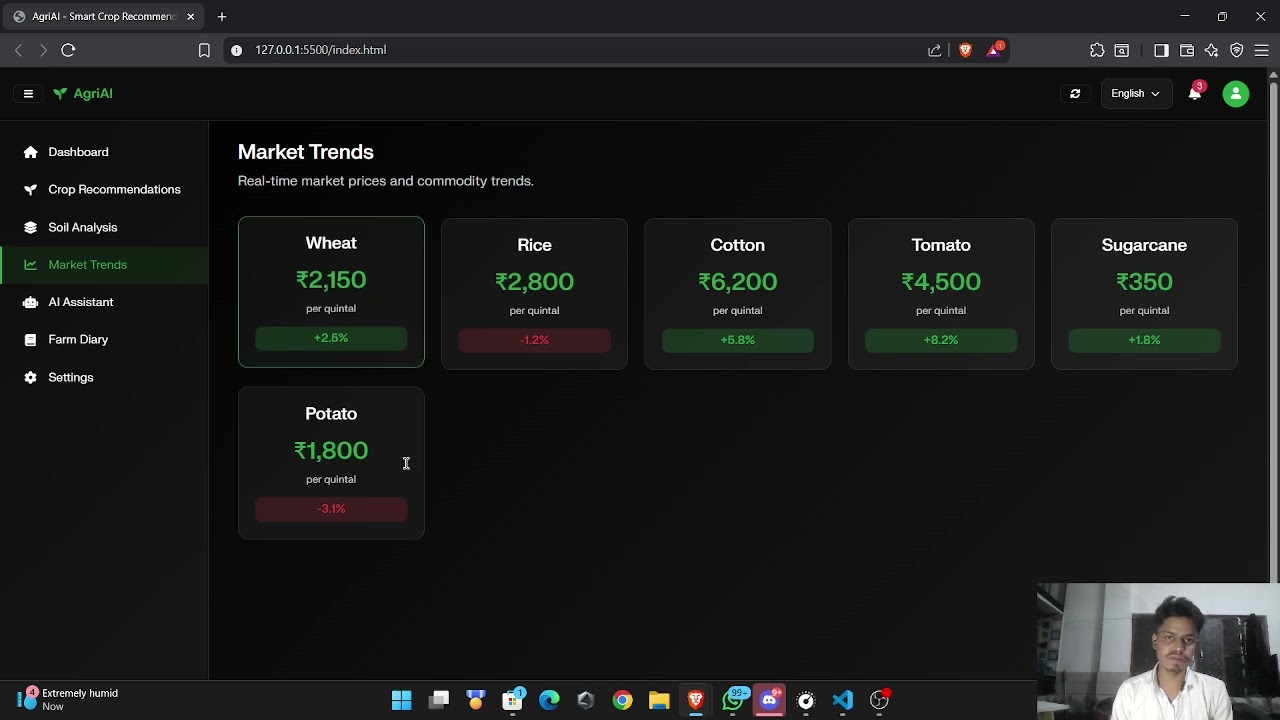Open Settings from sidebar
Viewport: 1280px width, 720px height.
(x=104, y=377)
